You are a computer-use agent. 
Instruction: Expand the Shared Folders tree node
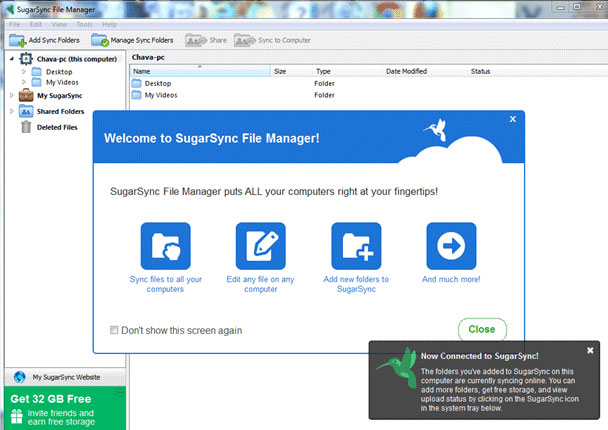(12, 111)
